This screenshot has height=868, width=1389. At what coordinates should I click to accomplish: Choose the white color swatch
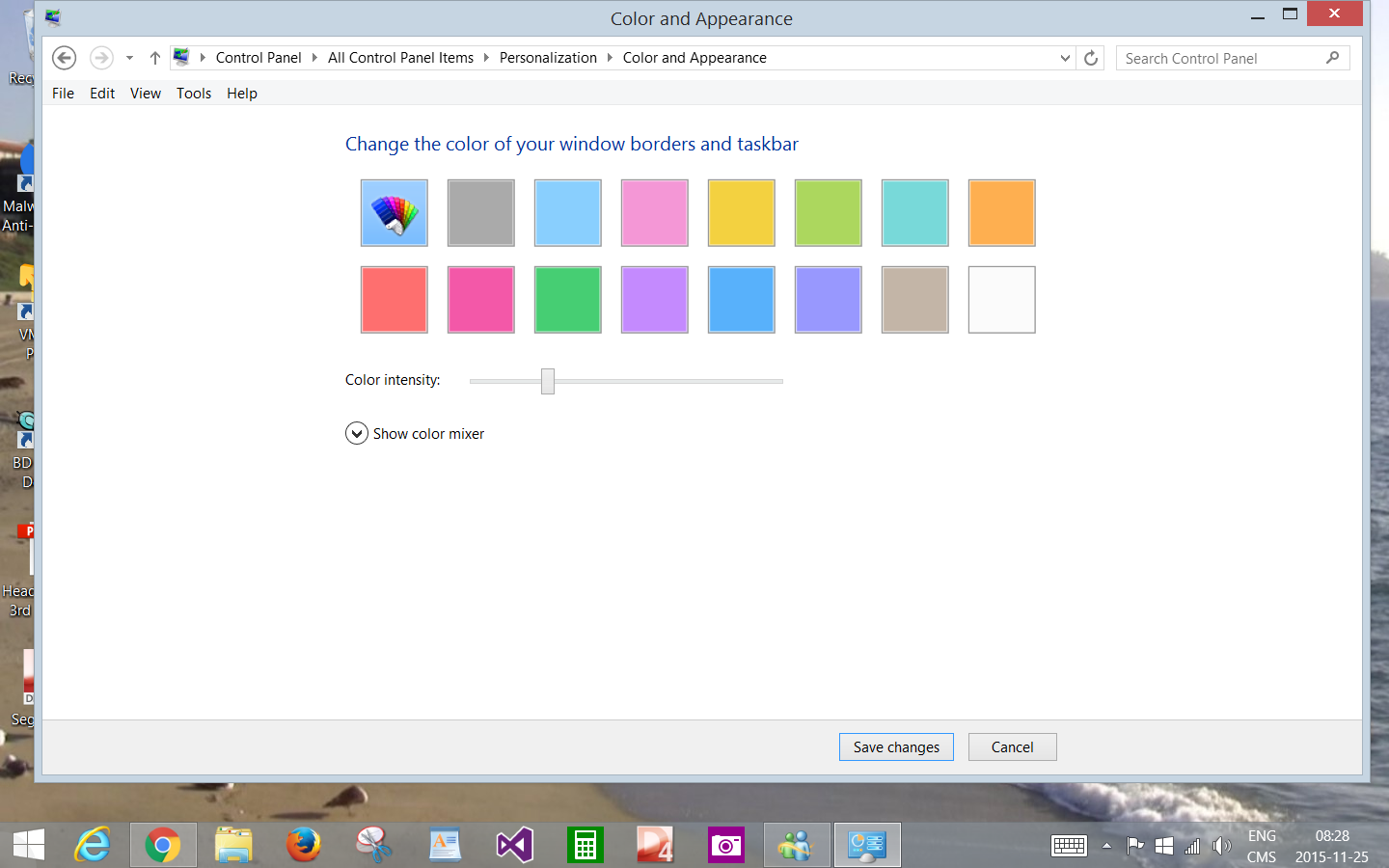tap(1001, 299)
